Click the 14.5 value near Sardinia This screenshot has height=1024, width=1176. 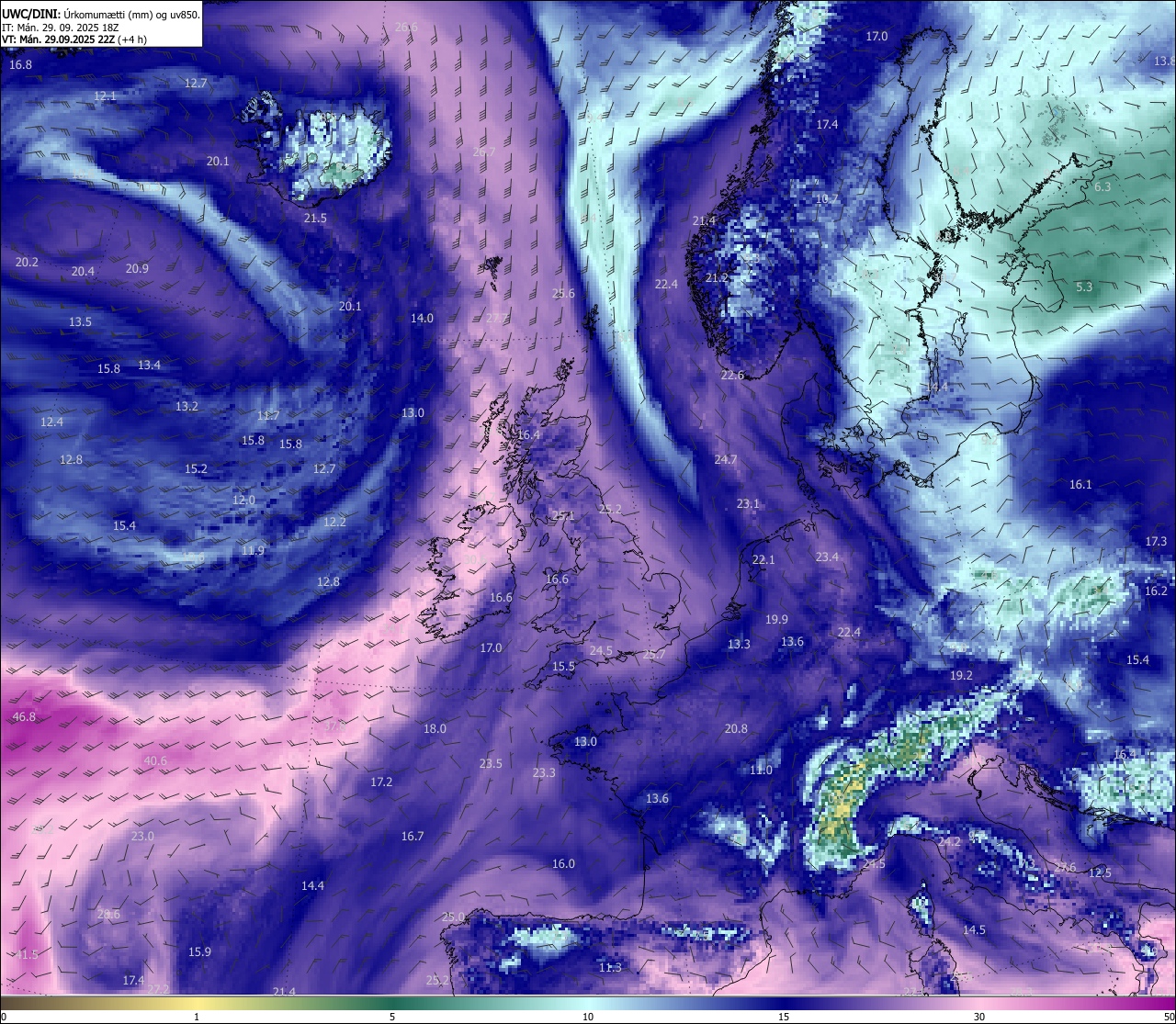click(974, 929)
